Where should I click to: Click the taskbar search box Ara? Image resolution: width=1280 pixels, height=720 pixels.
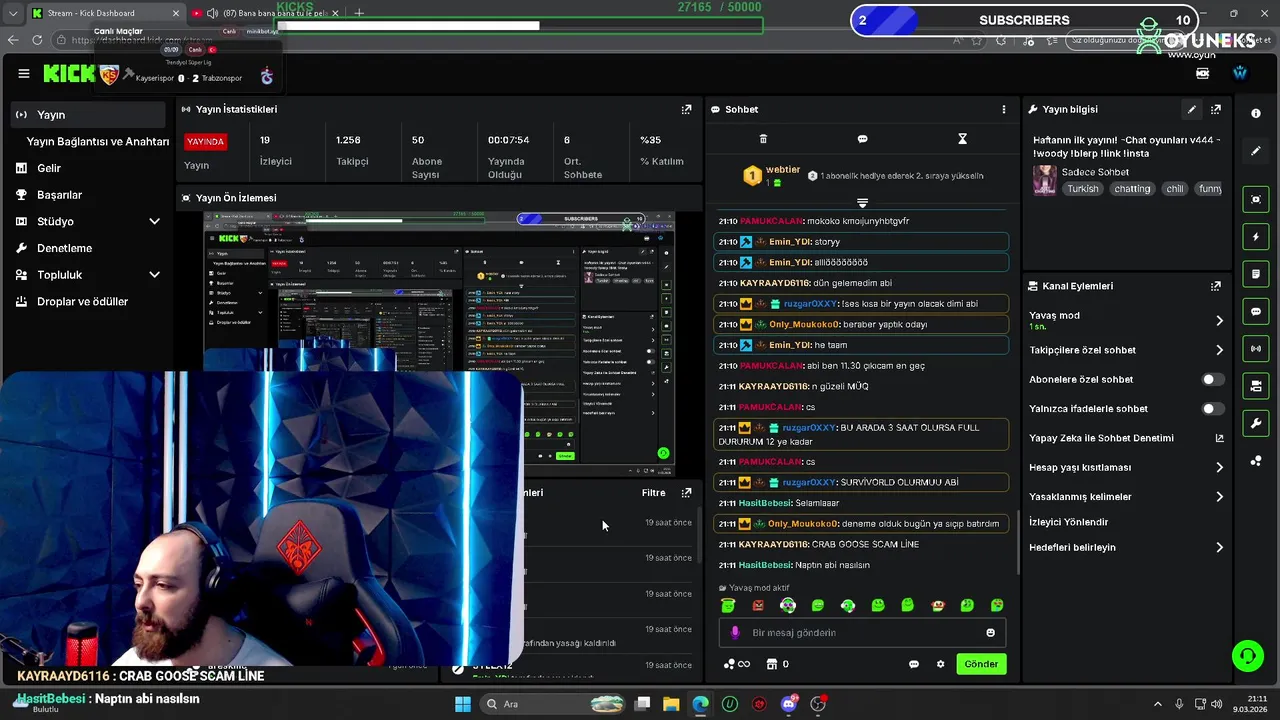pyautogui.click(x=554, y=704)
